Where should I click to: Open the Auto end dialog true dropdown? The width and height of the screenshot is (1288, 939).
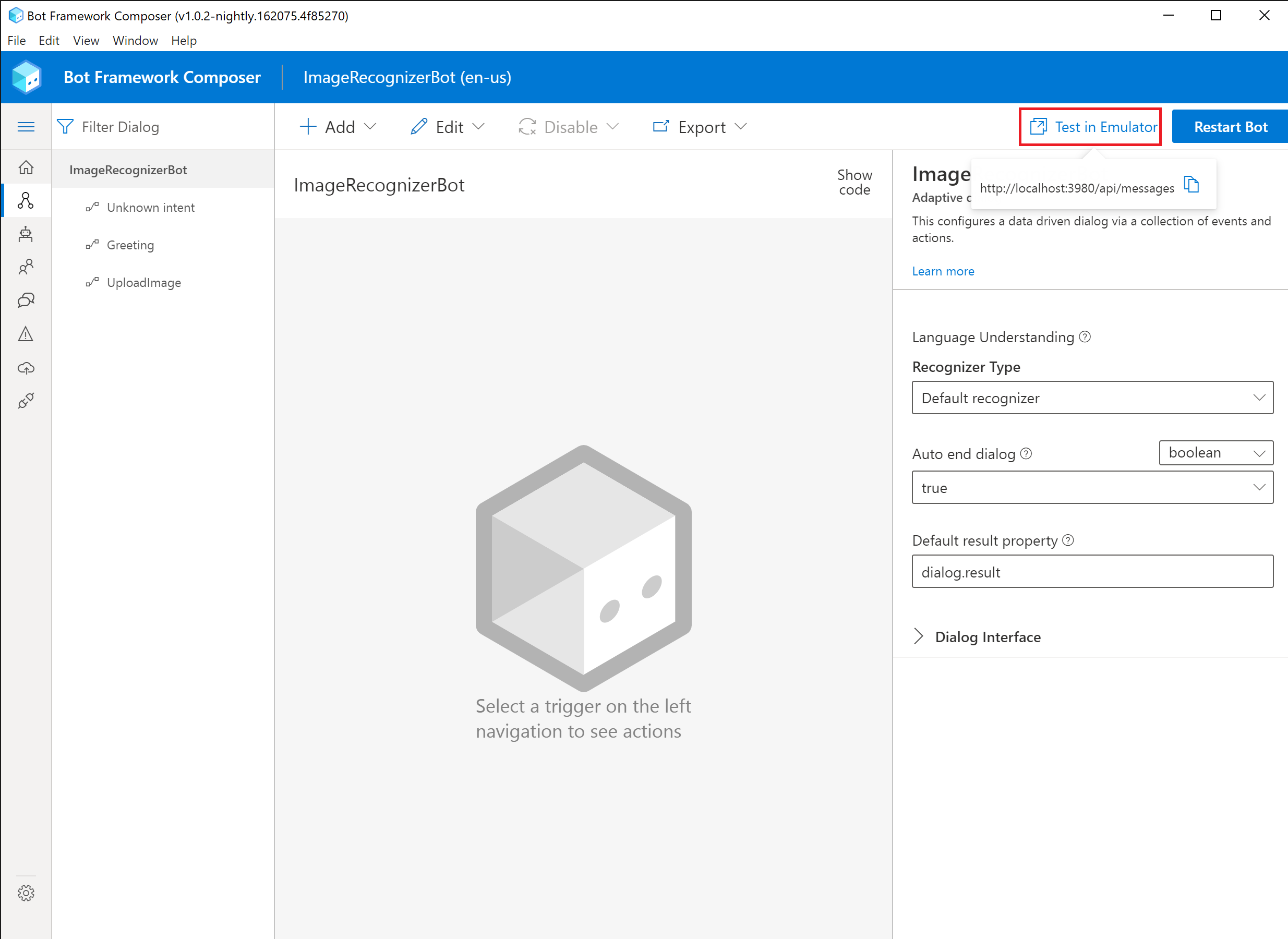pyautogui.click(x=1092, y=488)
